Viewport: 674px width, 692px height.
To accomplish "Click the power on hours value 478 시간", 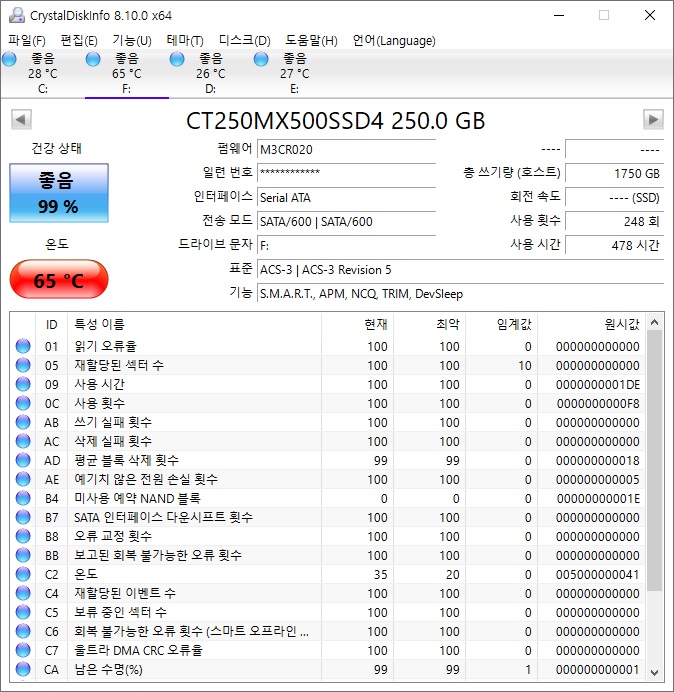I will [x=614, y=245].
